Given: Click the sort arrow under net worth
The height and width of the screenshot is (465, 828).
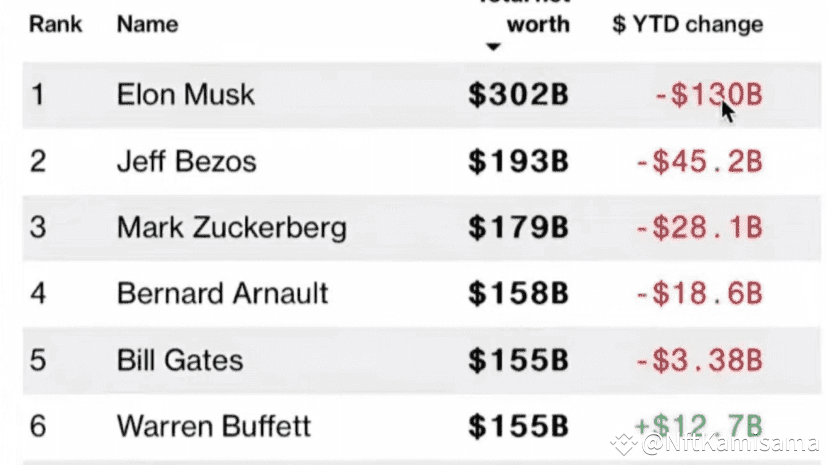Looking at the screenshot, I should pos(491,47).
